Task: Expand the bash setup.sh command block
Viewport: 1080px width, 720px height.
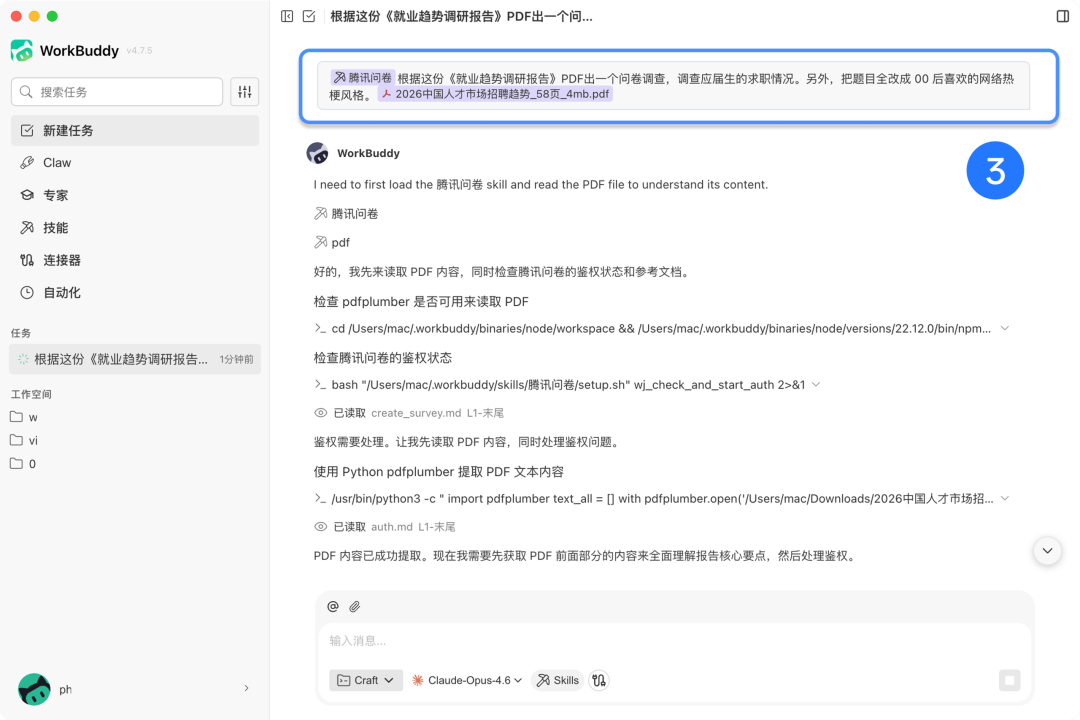Action: point(816,384)
